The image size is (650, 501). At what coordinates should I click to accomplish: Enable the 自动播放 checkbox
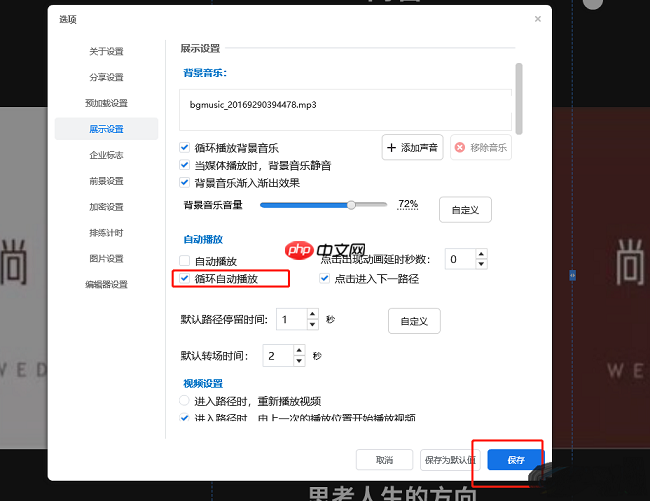click(x=184, y=261)
